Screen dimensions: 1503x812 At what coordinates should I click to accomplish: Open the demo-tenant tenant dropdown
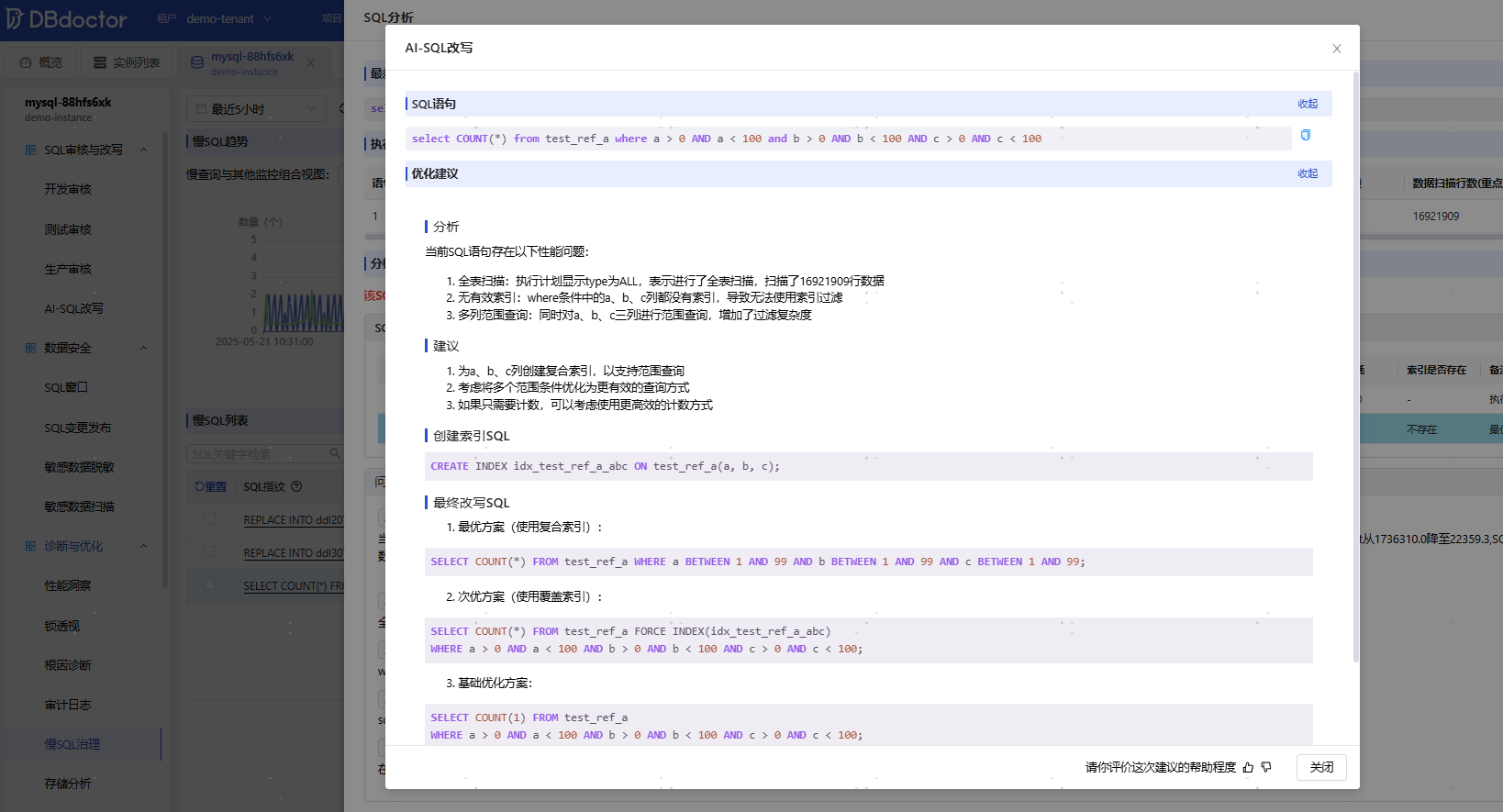pos(228,18)
